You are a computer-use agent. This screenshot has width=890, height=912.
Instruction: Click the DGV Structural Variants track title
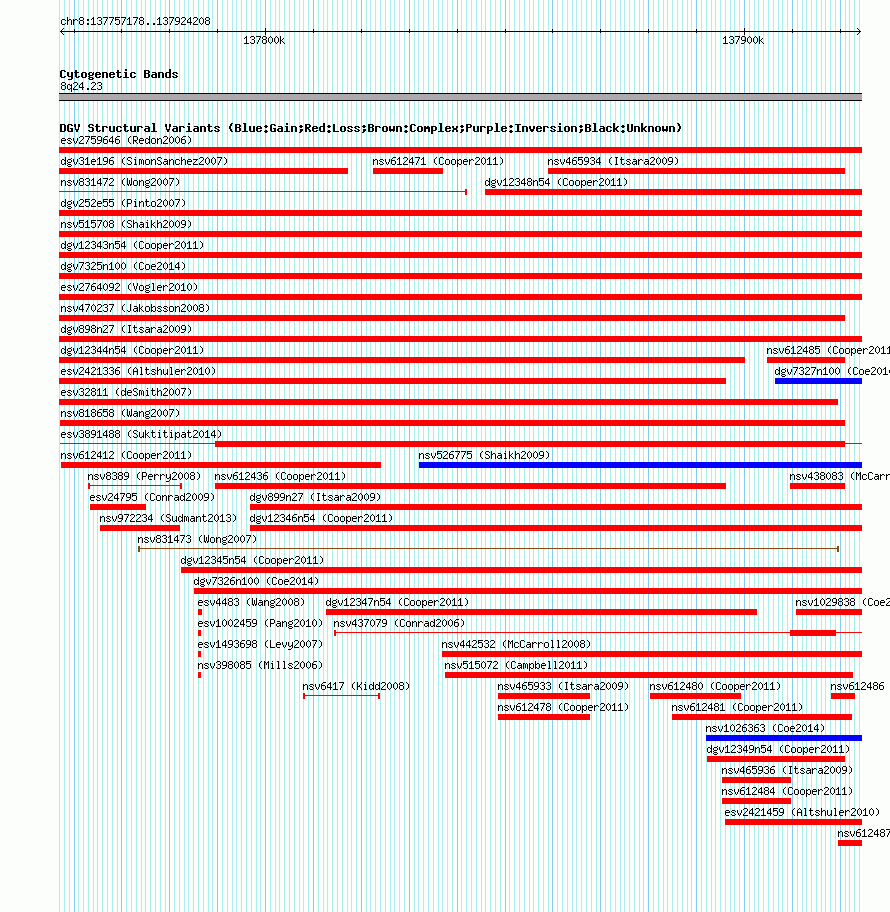[x=371, y=127]
